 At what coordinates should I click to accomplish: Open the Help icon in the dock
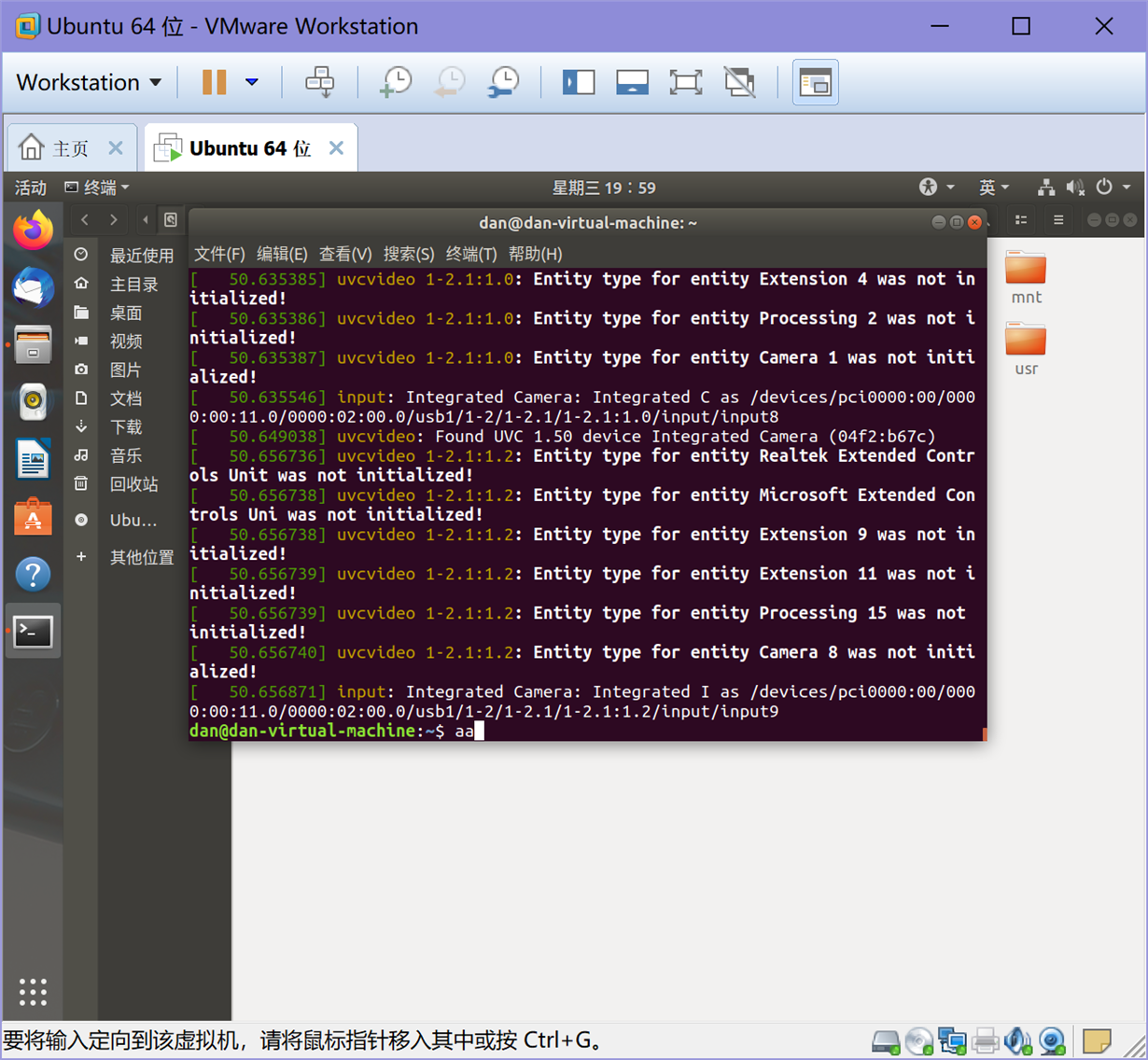tap(33, 575)
